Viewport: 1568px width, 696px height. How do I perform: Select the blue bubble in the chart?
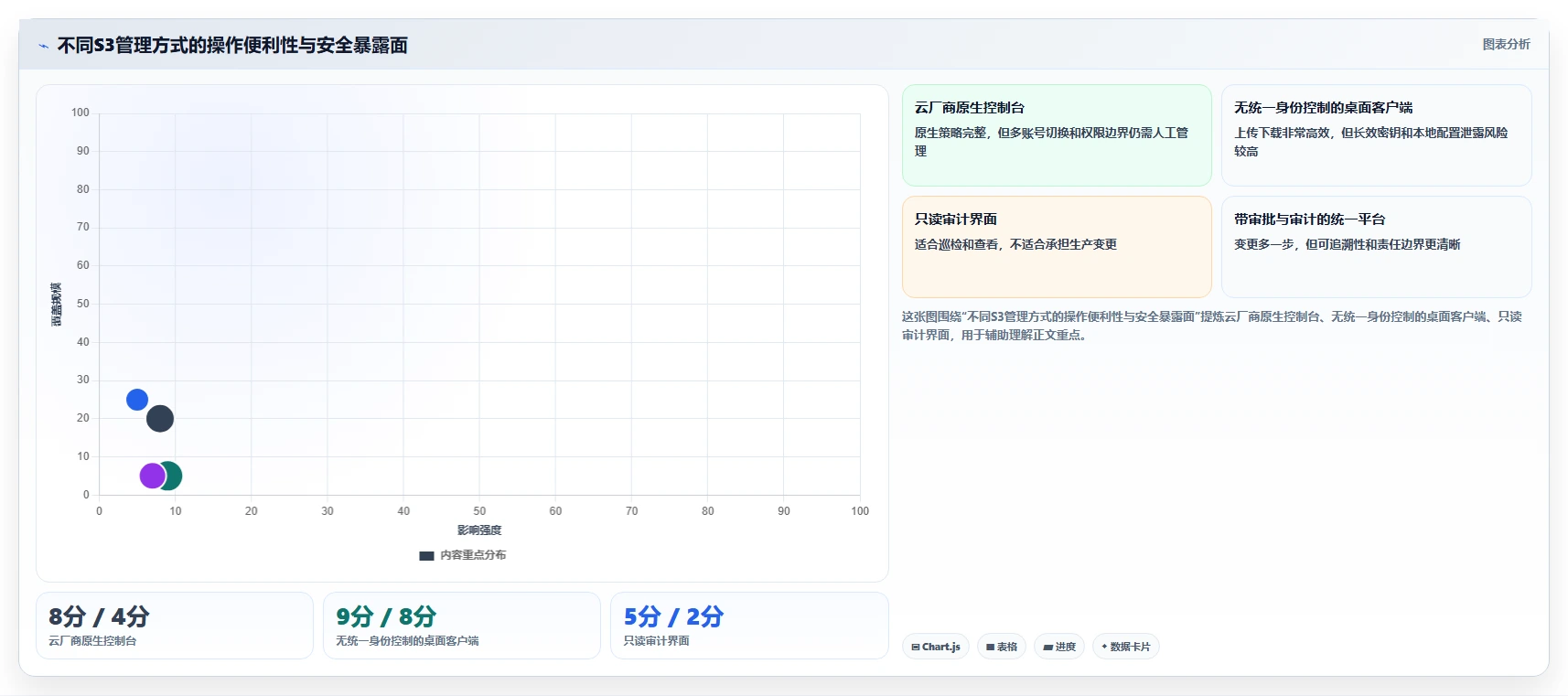click(x=137, y=400)
